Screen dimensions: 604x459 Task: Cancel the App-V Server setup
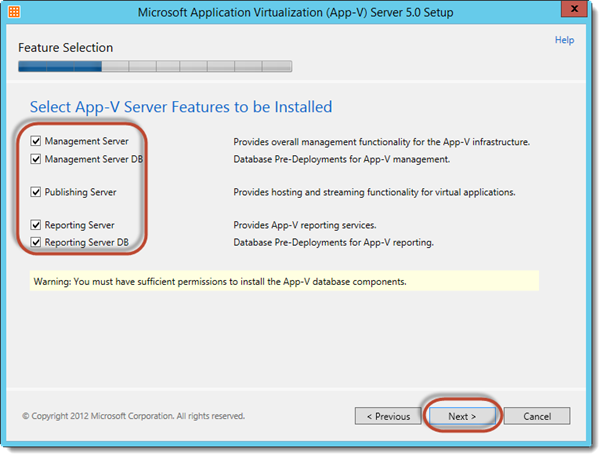(x=537, y=416)
